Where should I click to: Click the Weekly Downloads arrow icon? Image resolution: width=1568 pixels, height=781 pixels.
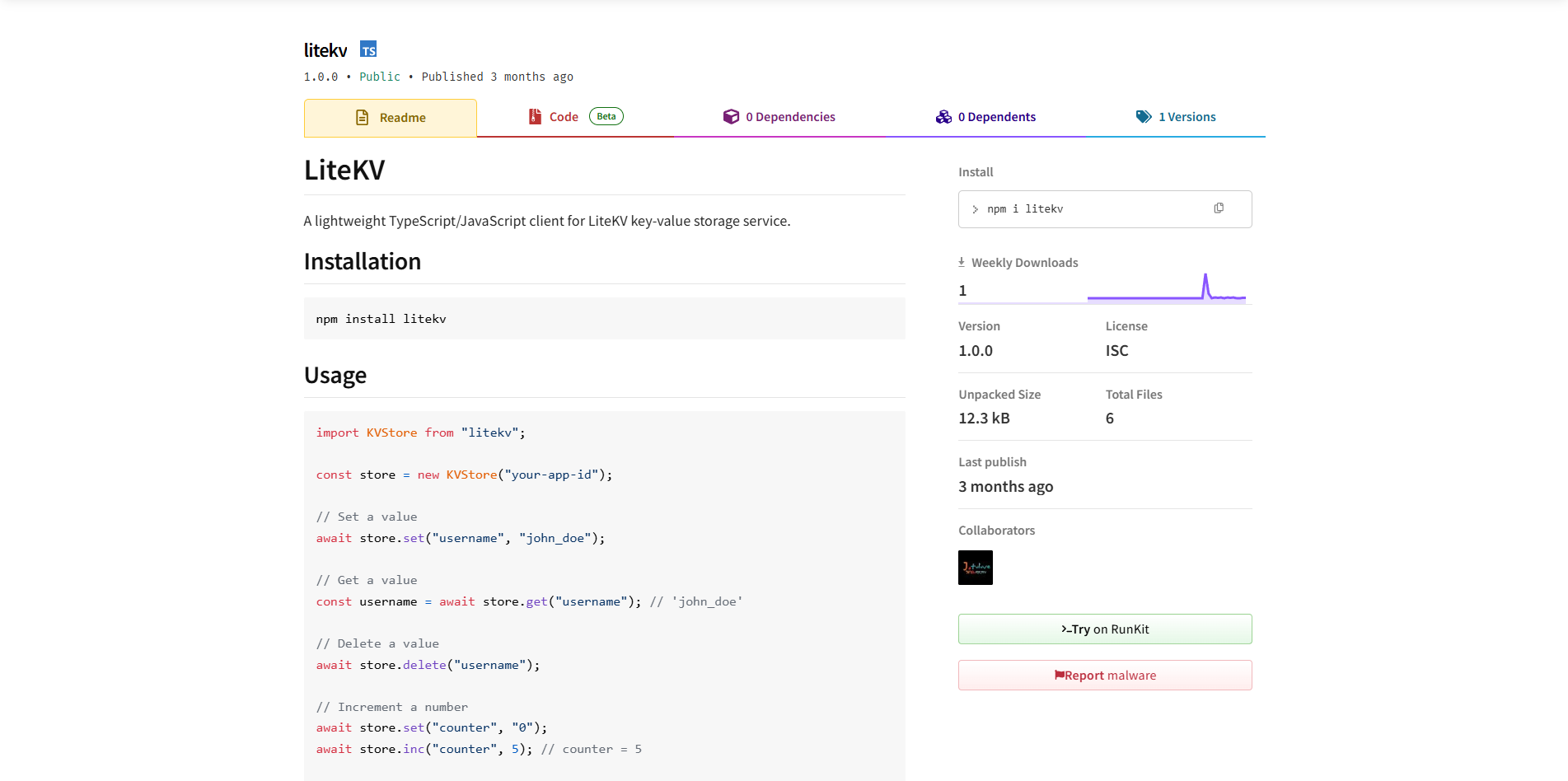962,263
